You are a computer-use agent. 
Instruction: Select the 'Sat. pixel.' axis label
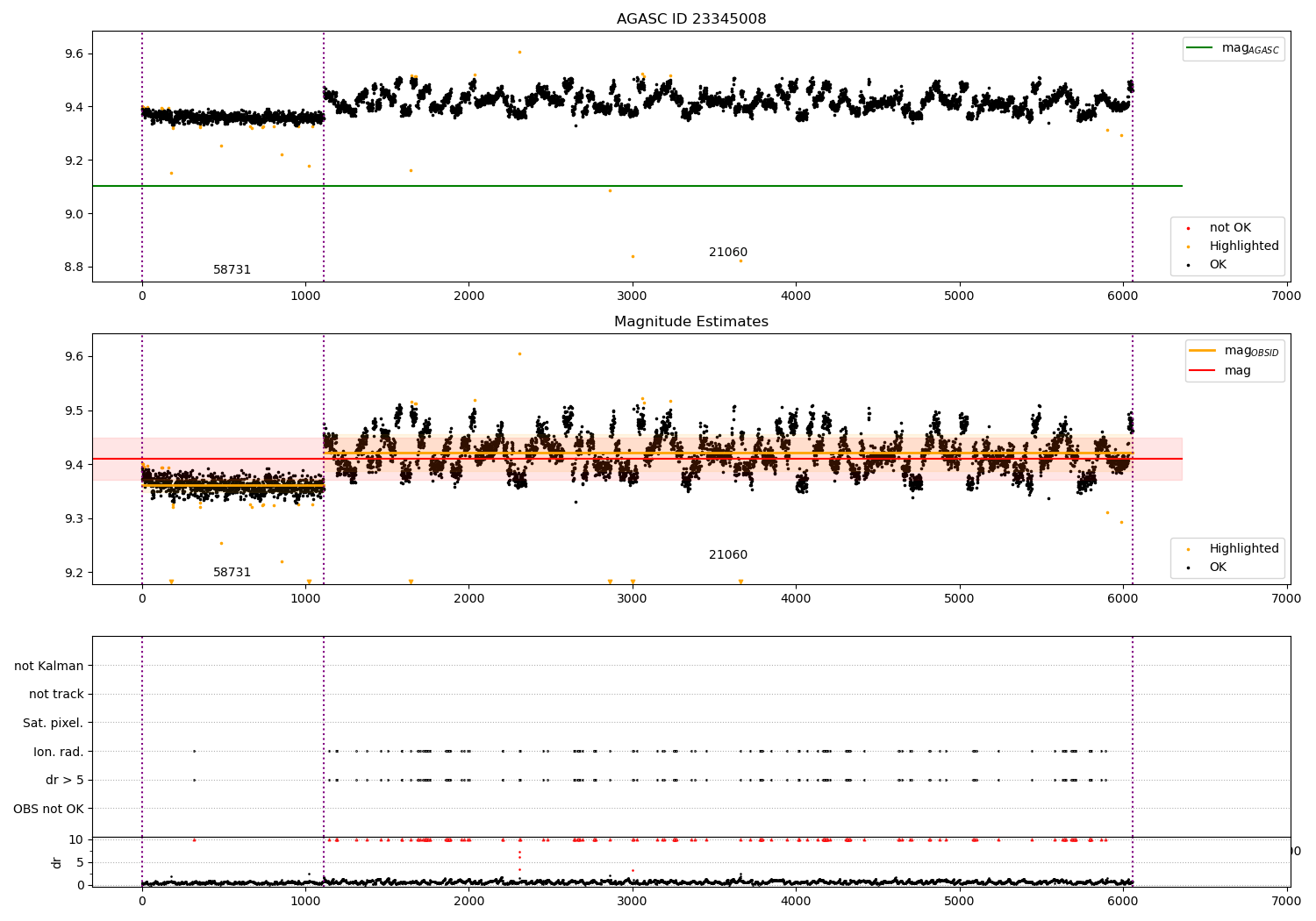click(x=54, y=723)
